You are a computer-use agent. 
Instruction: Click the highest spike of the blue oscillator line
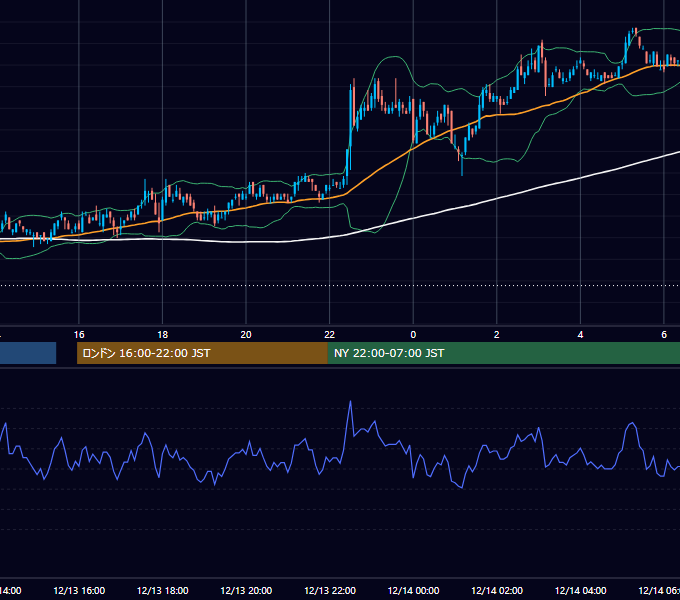[350, 402]
